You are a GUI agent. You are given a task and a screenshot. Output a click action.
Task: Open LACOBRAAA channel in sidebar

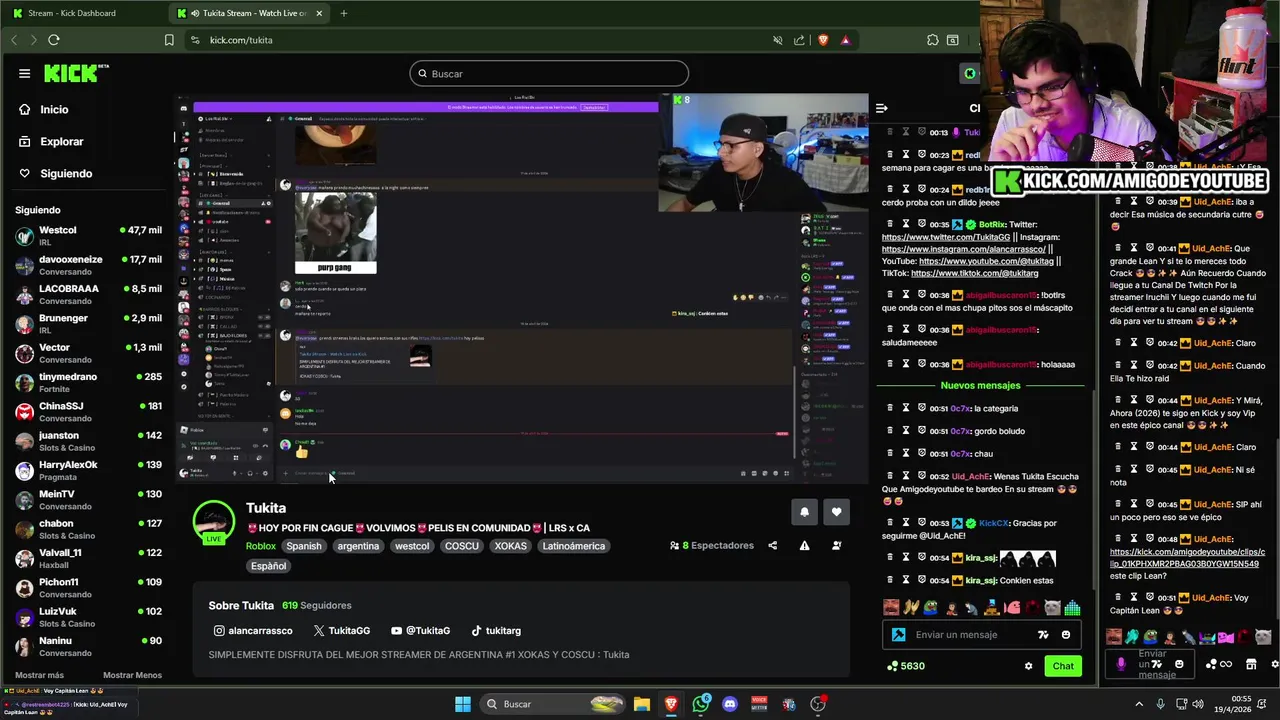(88, 294)
